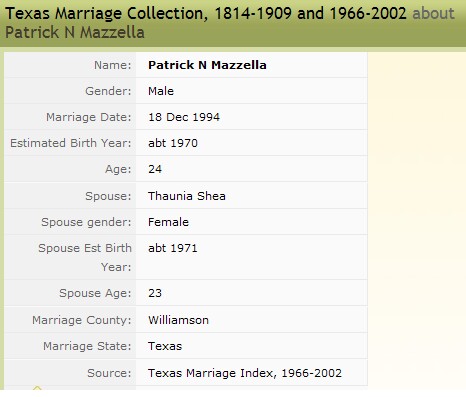Viewport: 466px width, 397px height.
Task: Select the Gender value Male
Action: tap(161, 91)
